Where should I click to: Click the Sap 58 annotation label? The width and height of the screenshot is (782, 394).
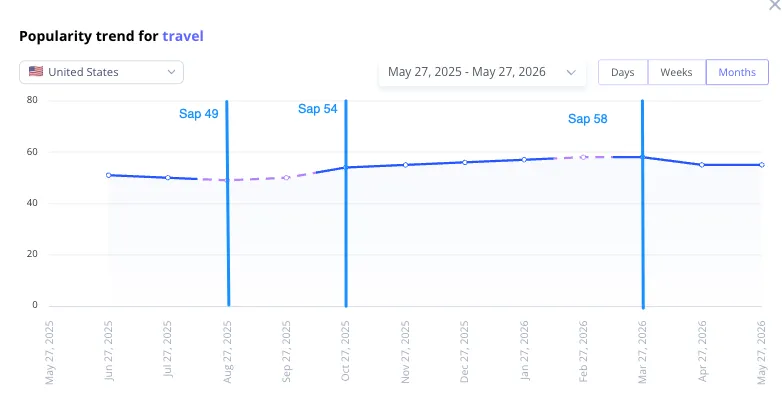click(587, 119)
